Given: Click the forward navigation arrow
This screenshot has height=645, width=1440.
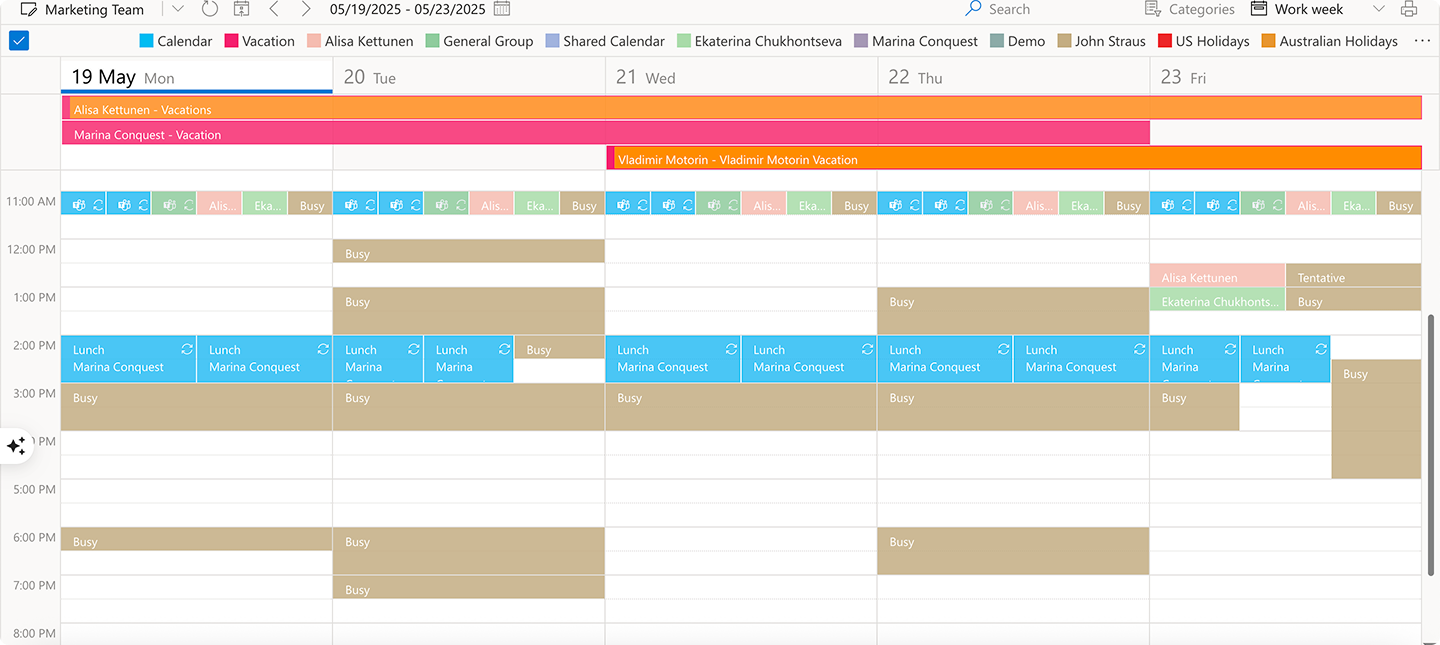Looking at the screenshot, I should click(x=306, y=9).
